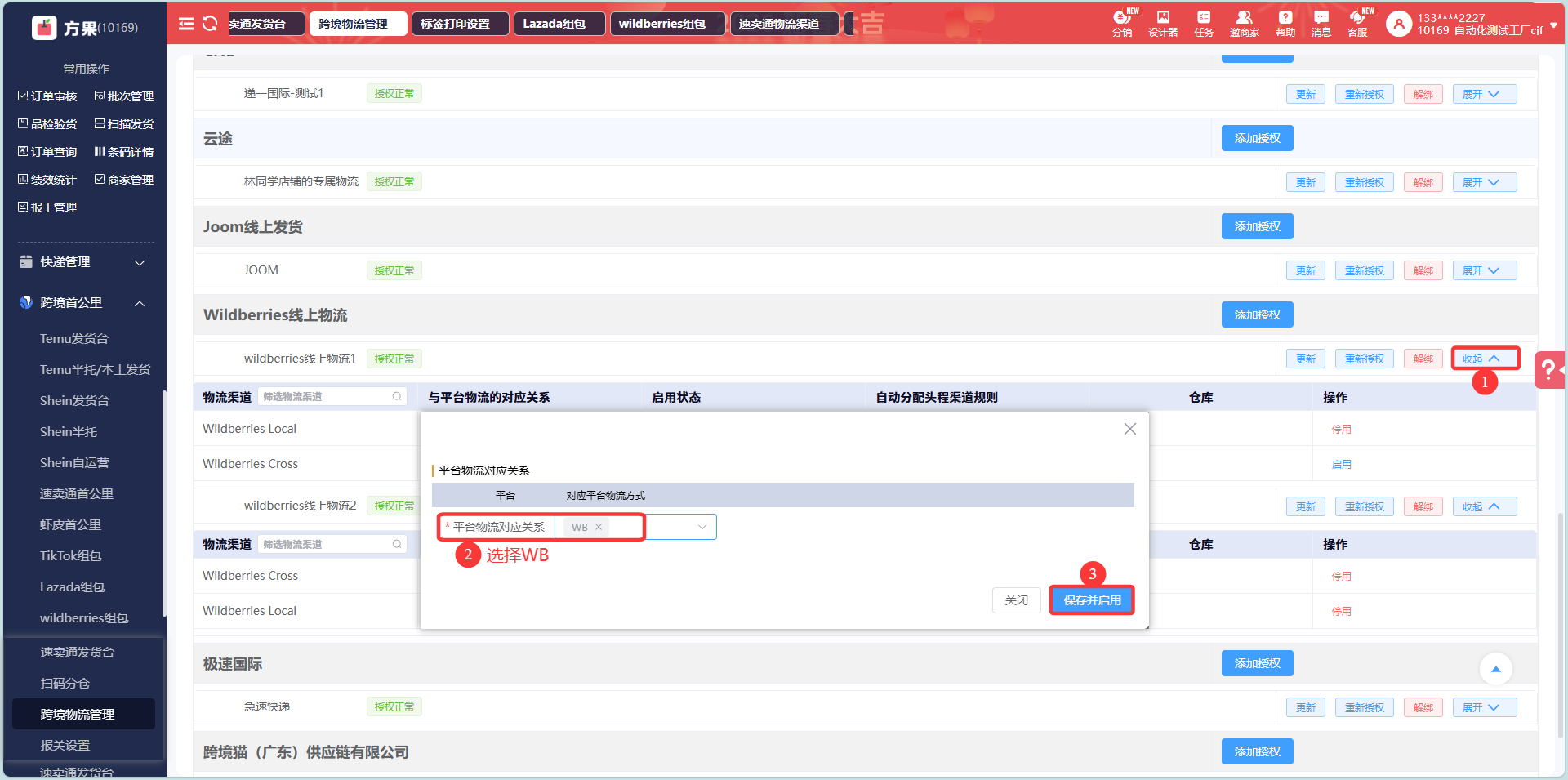Open the 客服 customer service icon

(x=1357, y=23)
